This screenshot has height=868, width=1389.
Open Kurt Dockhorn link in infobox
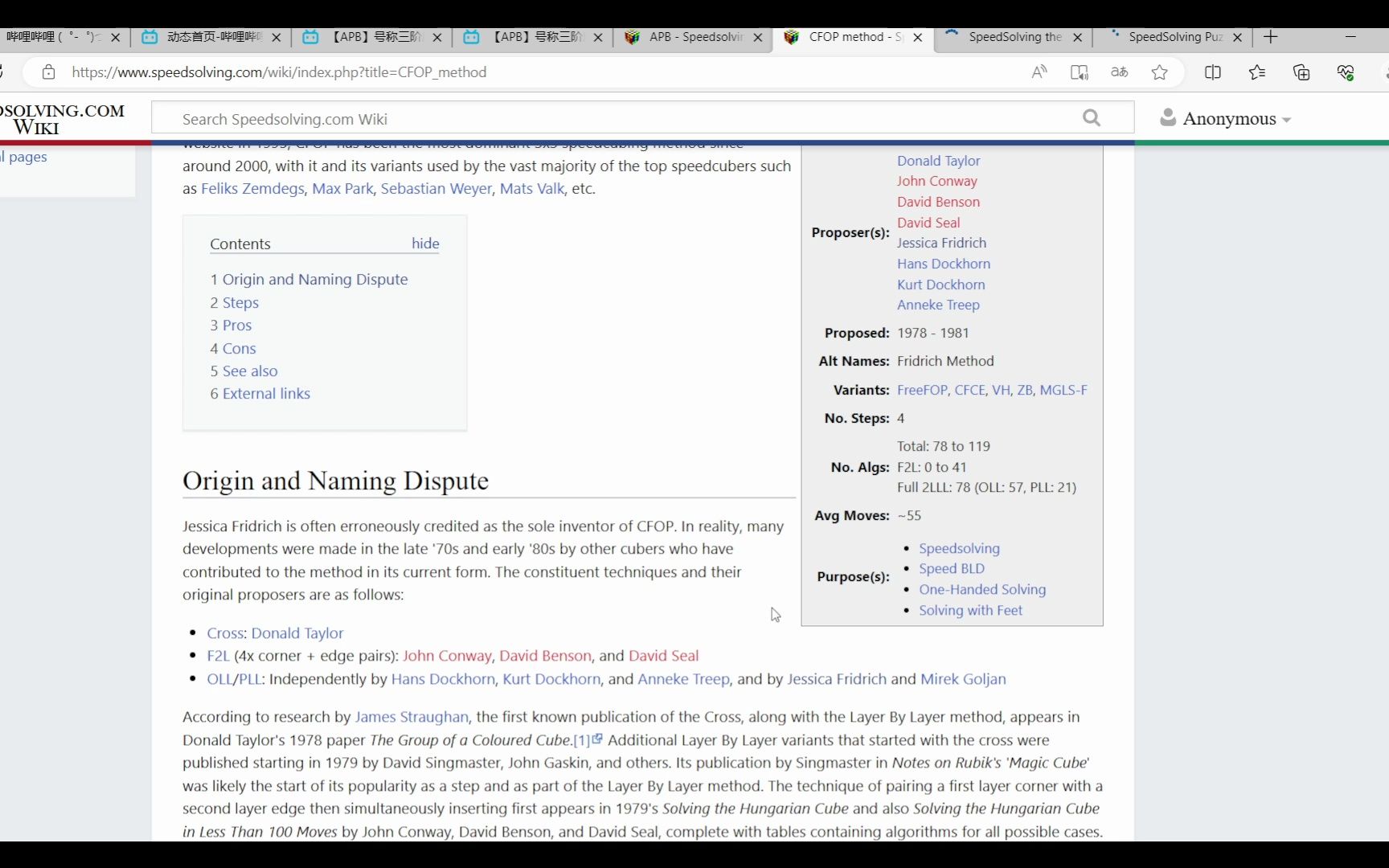pos(940,285)
